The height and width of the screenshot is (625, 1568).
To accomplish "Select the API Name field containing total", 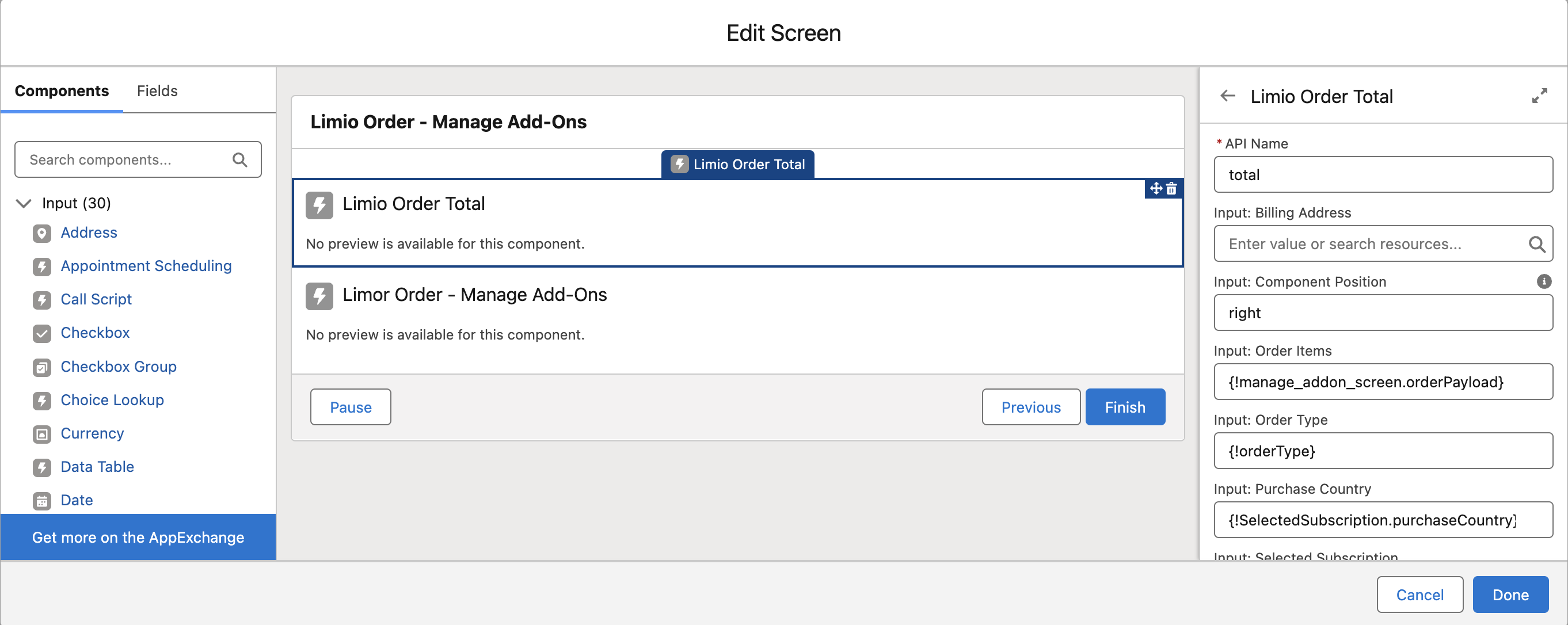I will (x=1382, y=174).
